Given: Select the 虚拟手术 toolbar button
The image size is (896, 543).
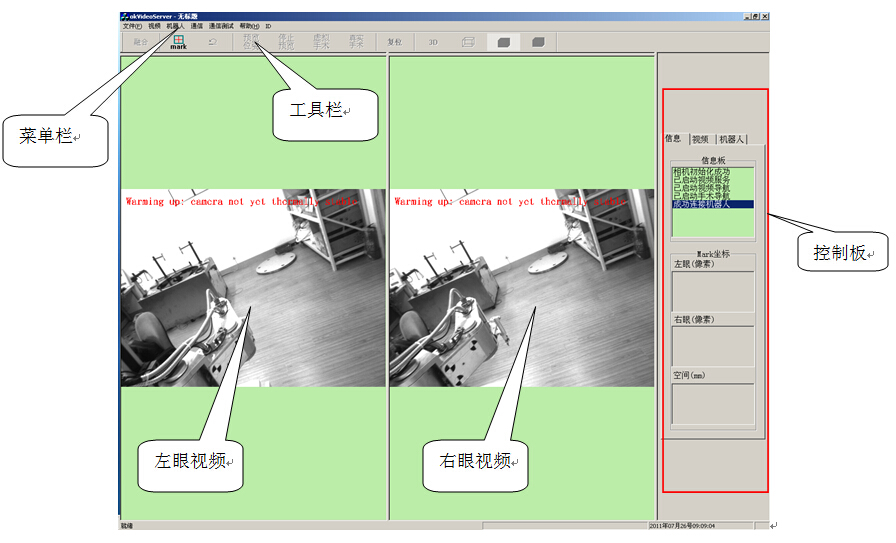Looking at the screenshot, I should point(321,42).
